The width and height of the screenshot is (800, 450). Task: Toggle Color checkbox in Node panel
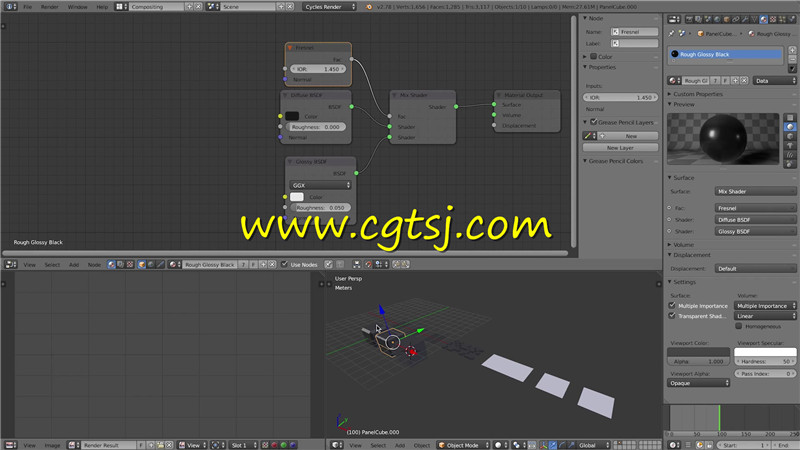pyautogui.click(x=593, y=56)
